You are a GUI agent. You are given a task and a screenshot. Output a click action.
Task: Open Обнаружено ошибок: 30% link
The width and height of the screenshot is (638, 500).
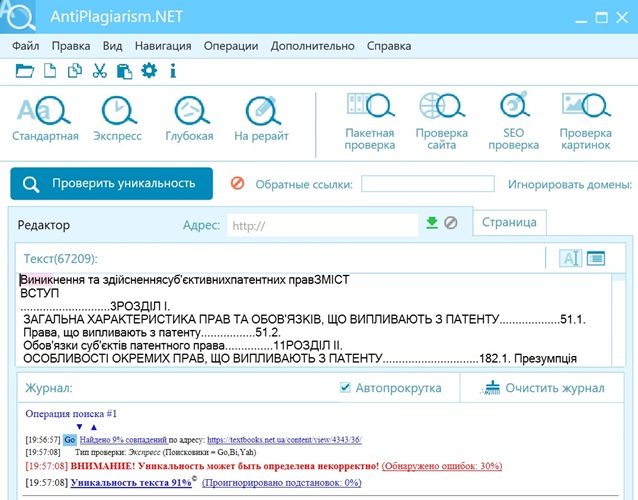point(442,466)
